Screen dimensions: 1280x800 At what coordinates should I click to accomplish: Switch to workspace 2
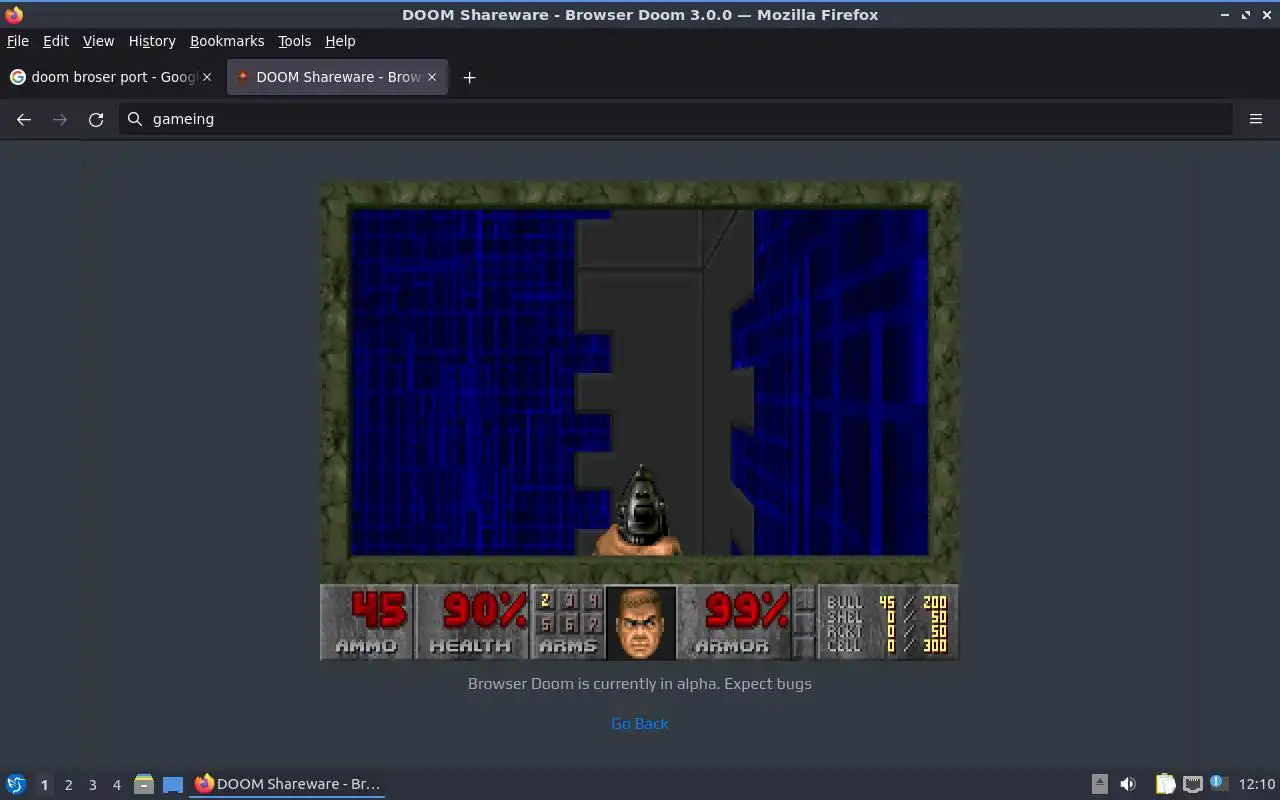[x=68, y=785]
